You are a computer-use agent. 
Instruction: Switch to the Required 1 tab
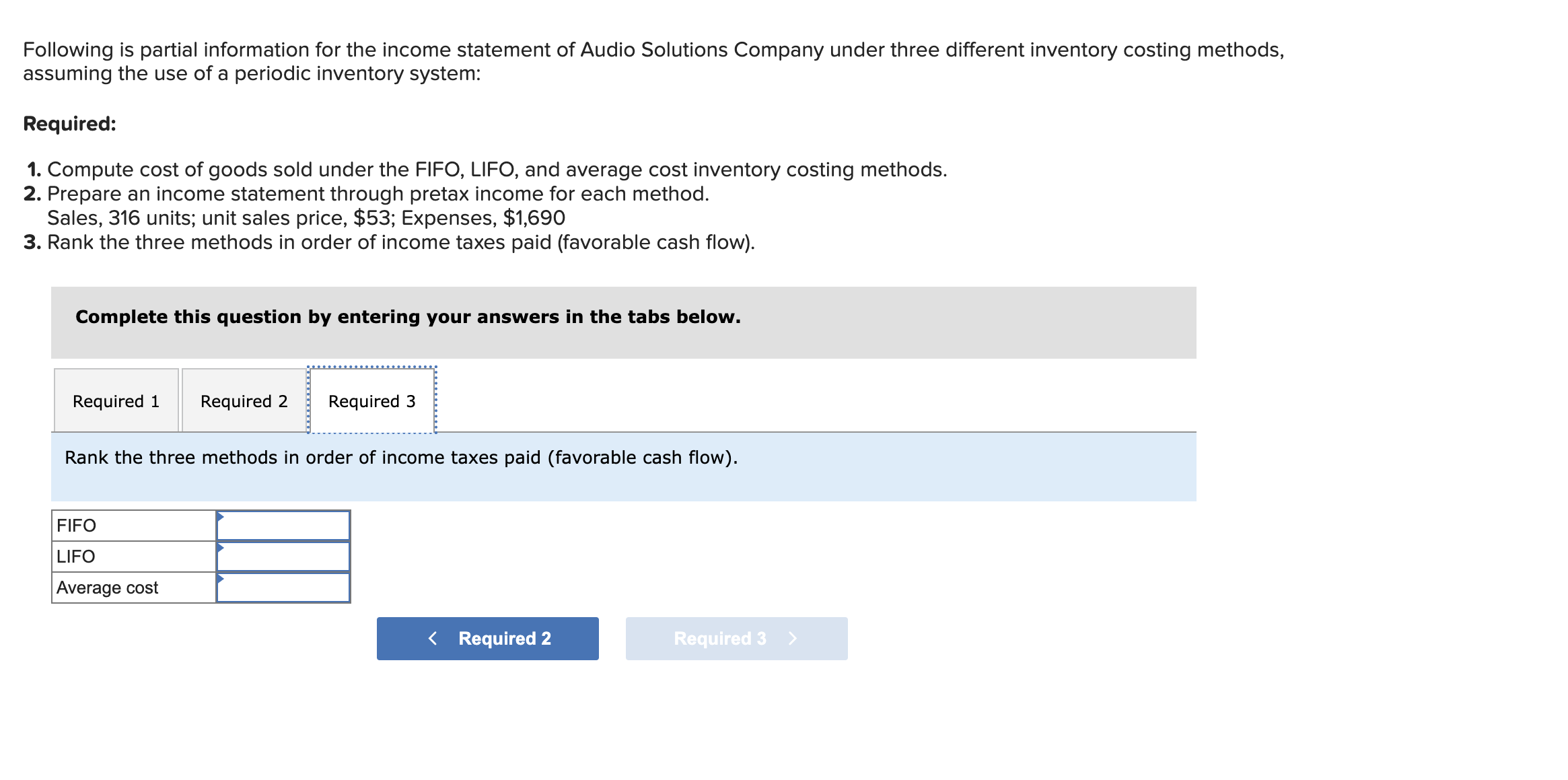[116, 401]
